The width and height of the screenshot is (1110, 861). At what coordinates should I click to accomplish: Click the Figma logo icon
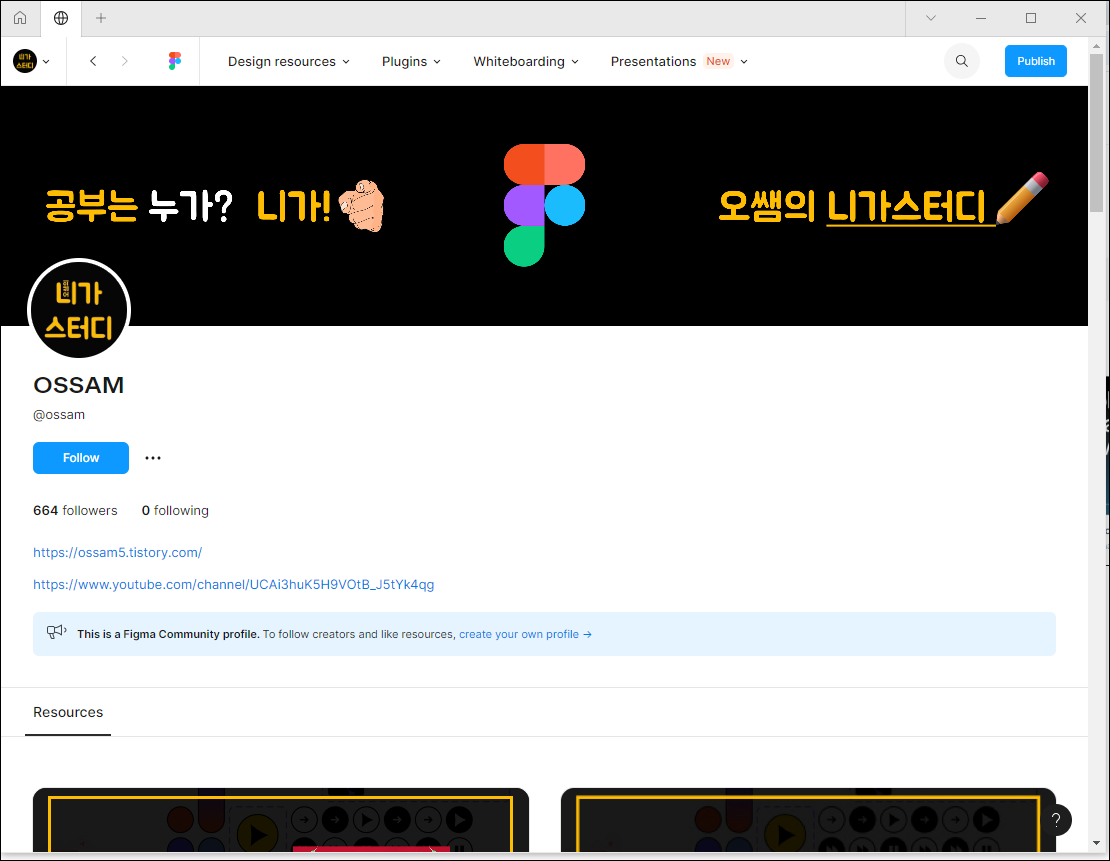(x=175, y=61)
